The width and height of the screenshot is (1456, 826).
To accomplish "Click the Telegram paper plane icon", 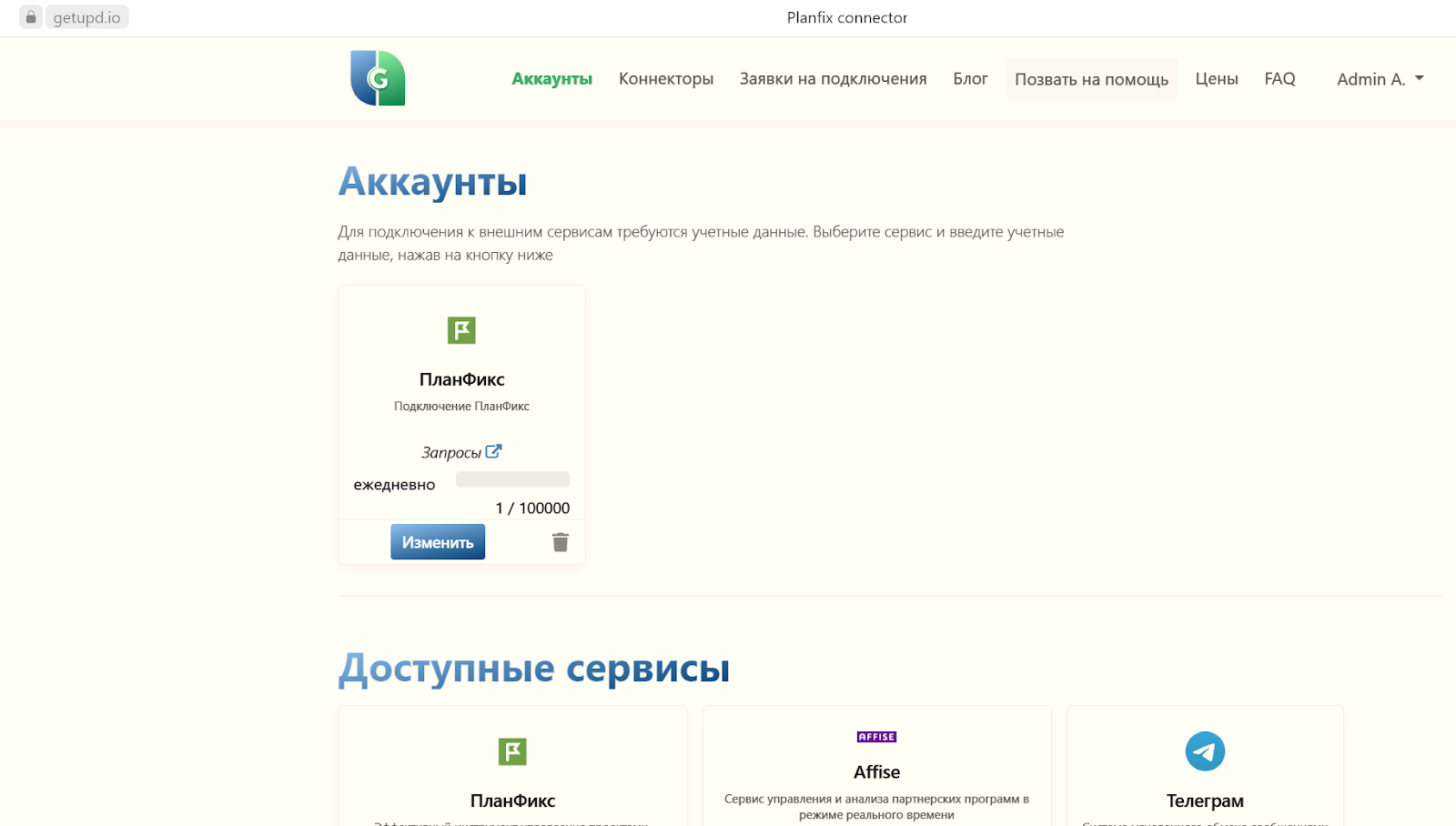I will [1205, 751].
